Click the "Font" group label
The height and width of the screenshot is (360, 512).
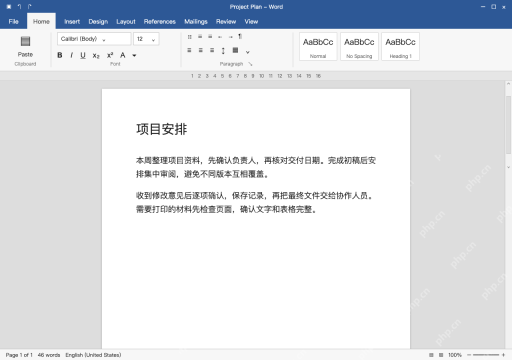115,64
